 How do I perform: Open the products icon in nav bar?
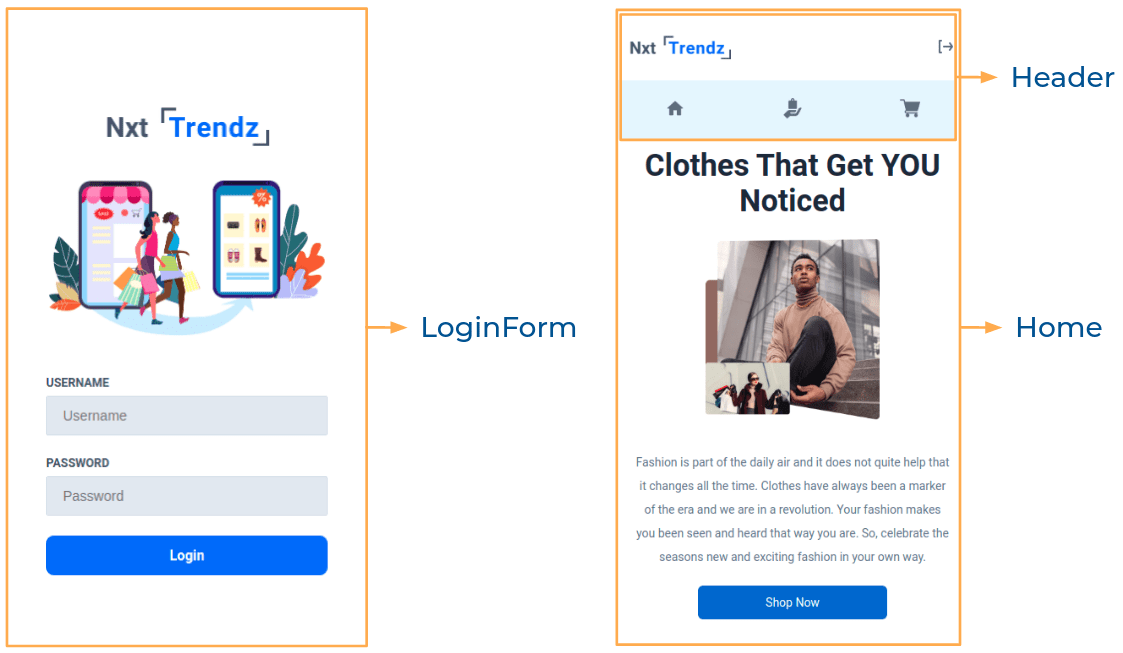tap(792, 108)
